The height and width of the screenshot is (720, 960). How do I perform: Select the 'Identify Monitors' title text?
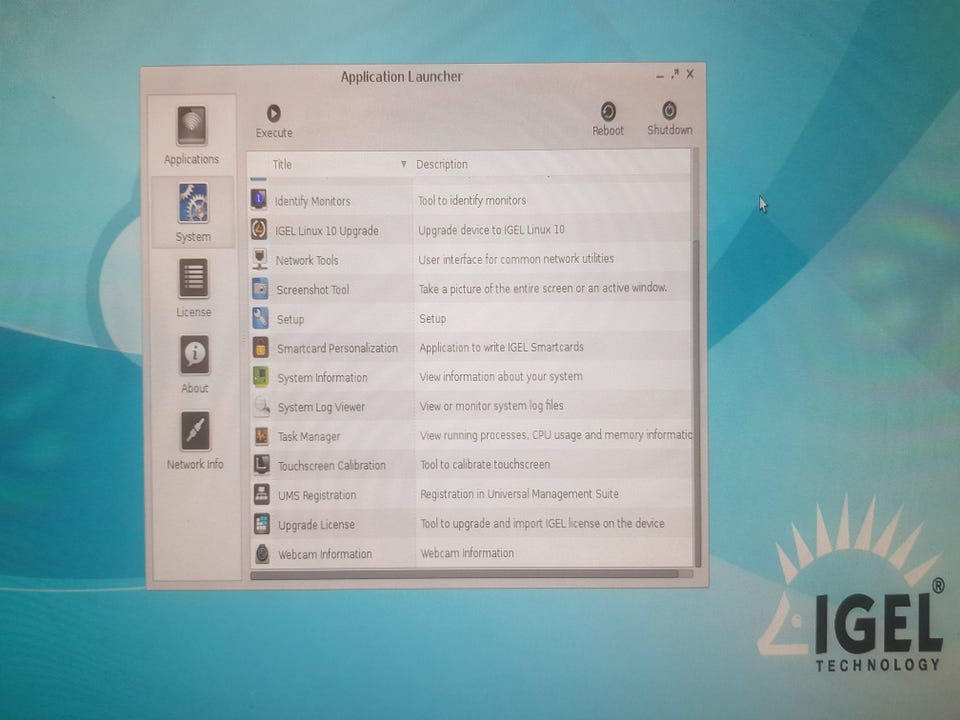point(312,201)
